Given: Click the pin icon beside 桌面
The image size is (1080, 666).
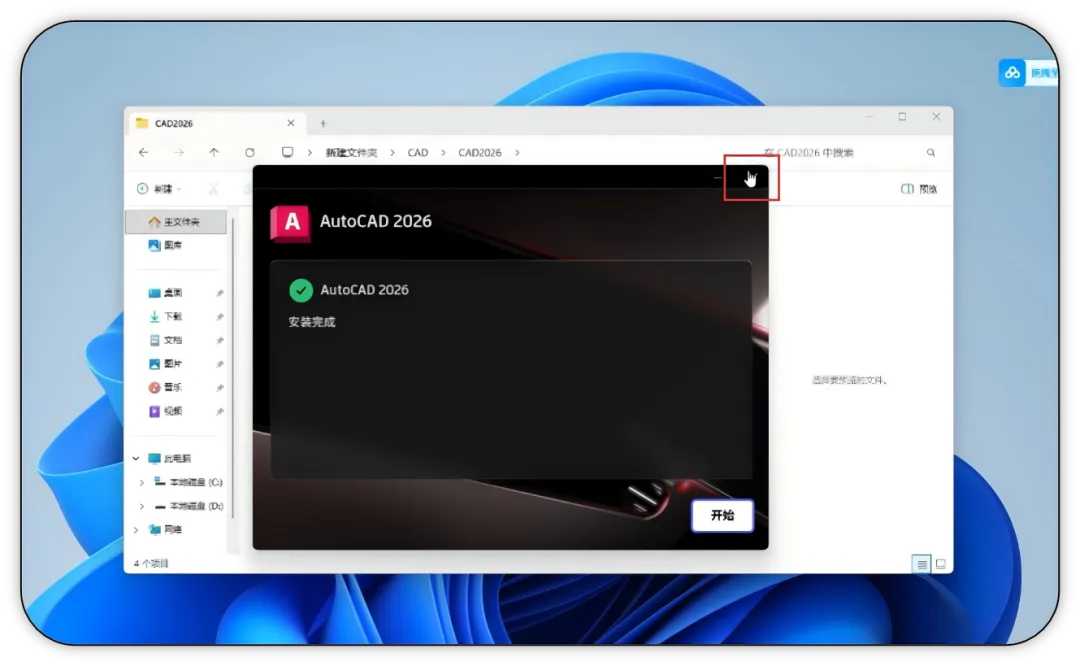Looking at the screenshot, I should coord(220,293).
